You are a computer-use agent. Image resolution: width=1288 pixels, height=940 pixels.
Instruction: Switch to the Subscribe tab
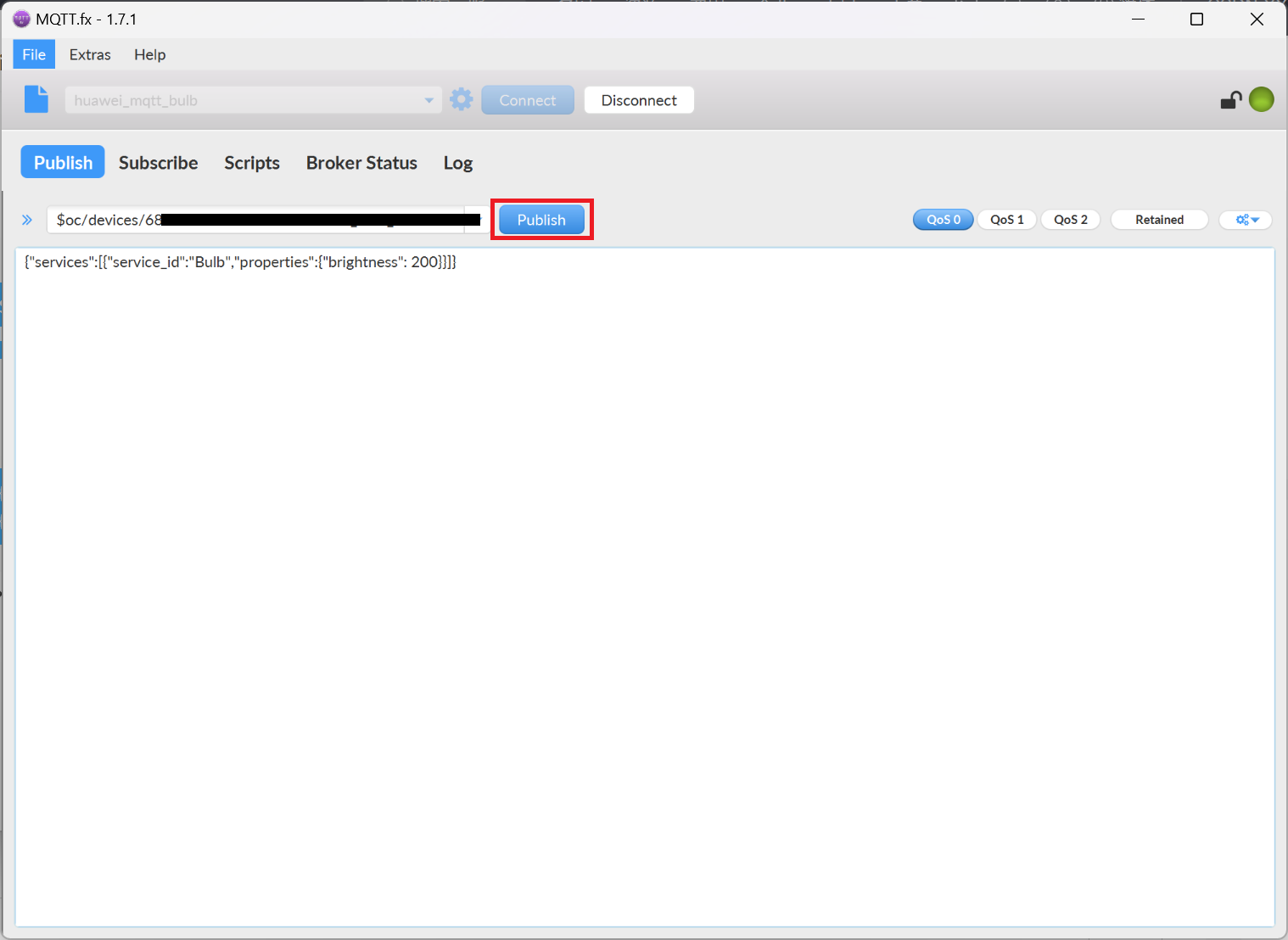[x=159, y=162]
